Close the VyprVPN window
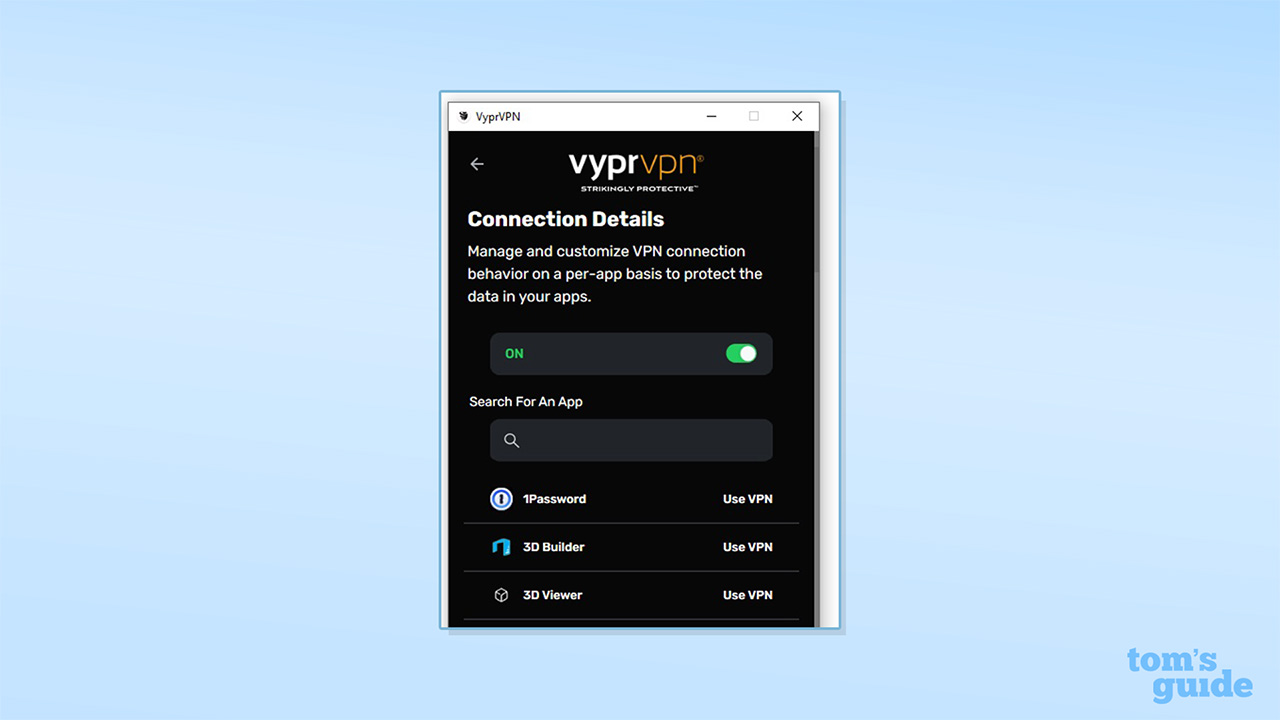This screenshot has width=1280, height=720. (797, 116)
